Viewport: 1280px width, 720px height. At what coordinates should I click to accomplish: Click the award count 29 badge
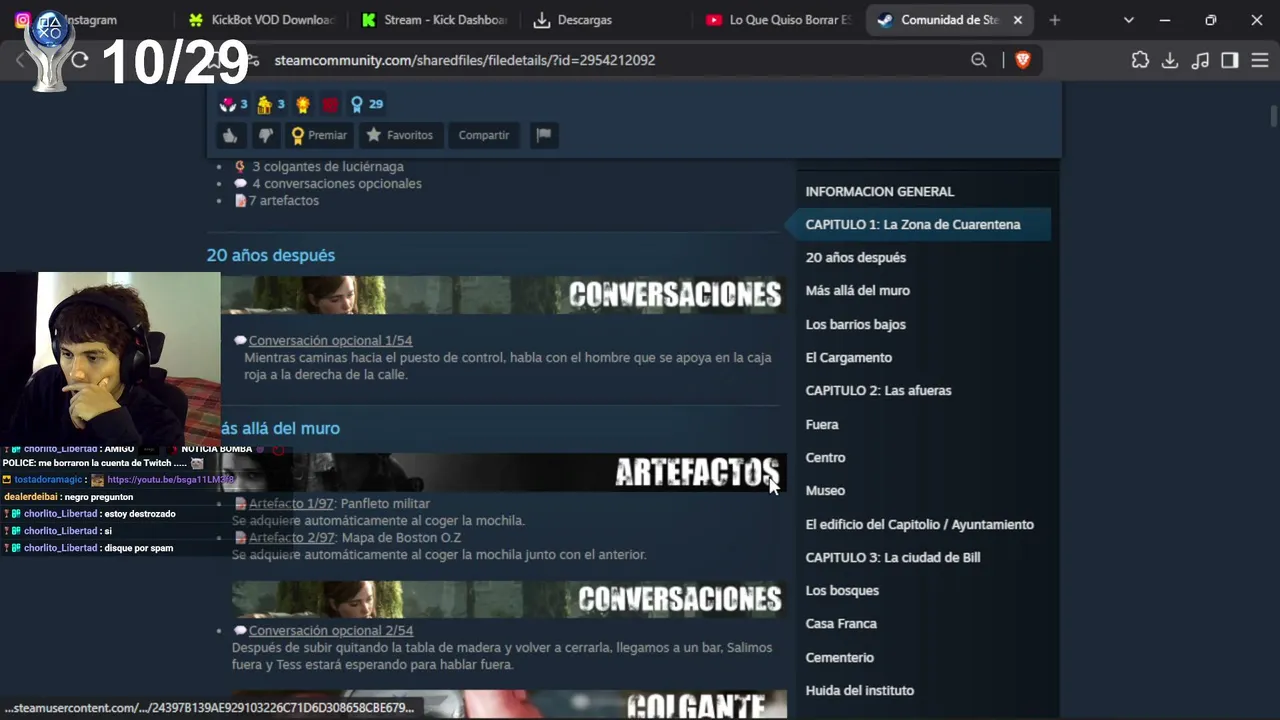[366, 104]
